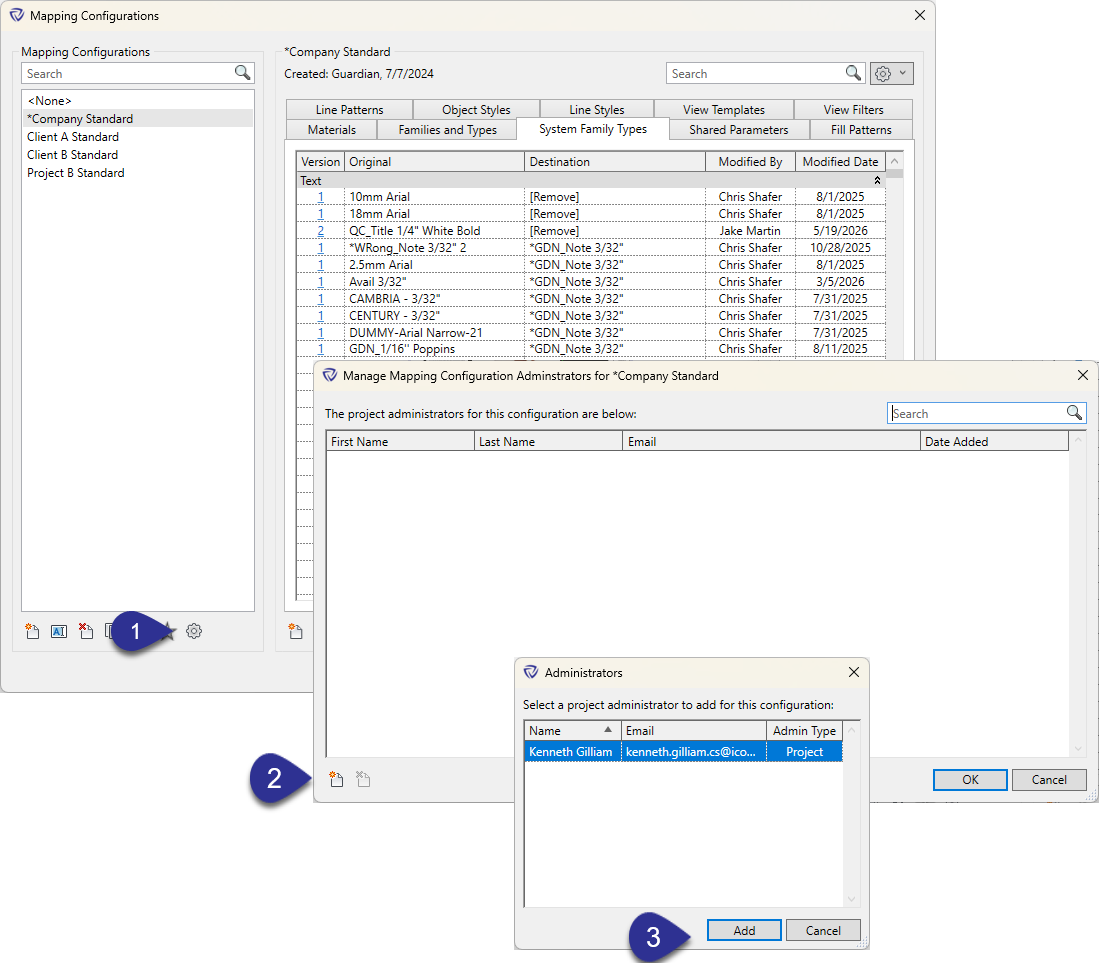1099x963 pixels.
Task: Sort by Name column in Administrators dialog
Action: [572, 730]
